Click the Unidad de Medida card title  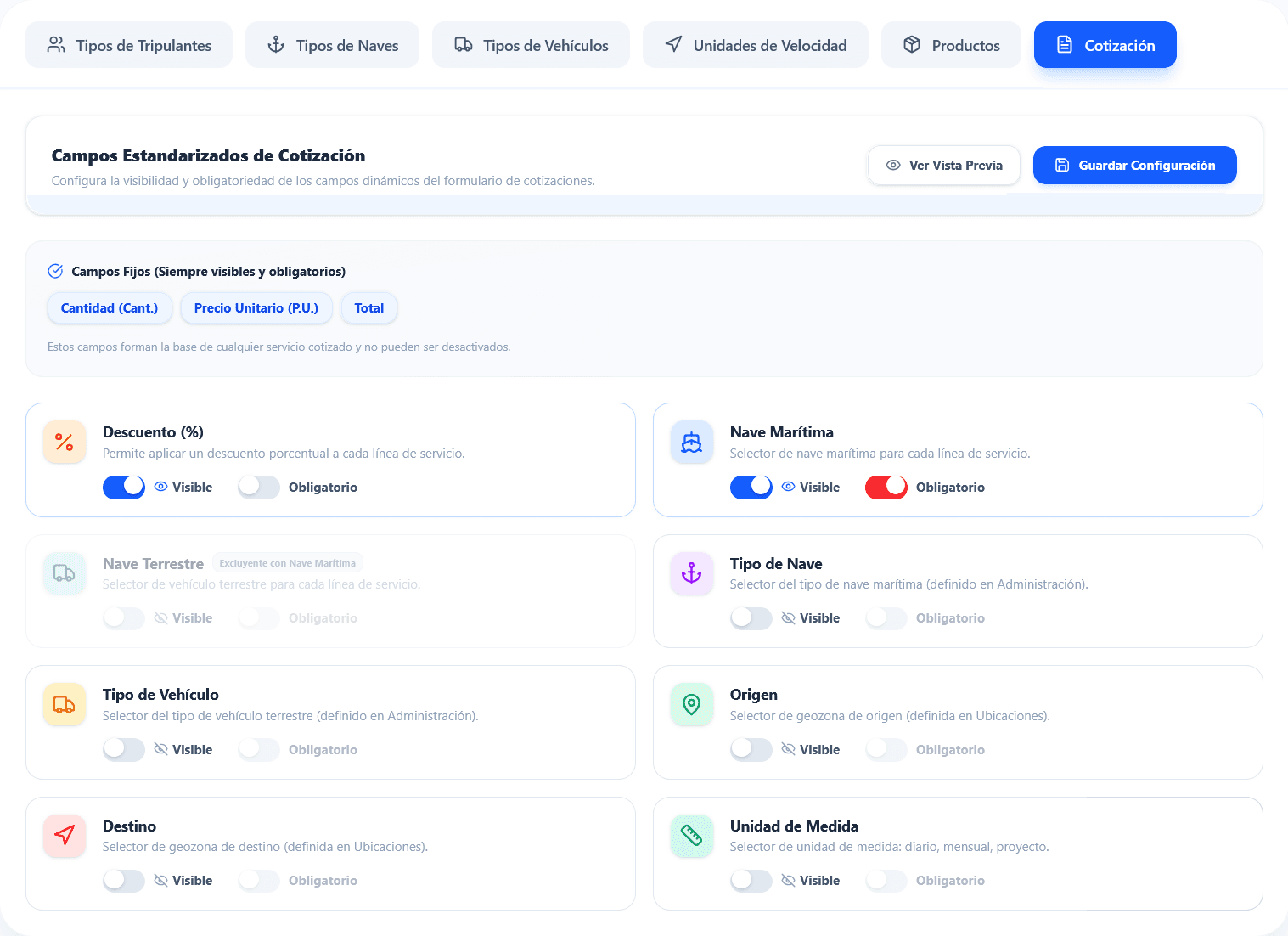794,826
